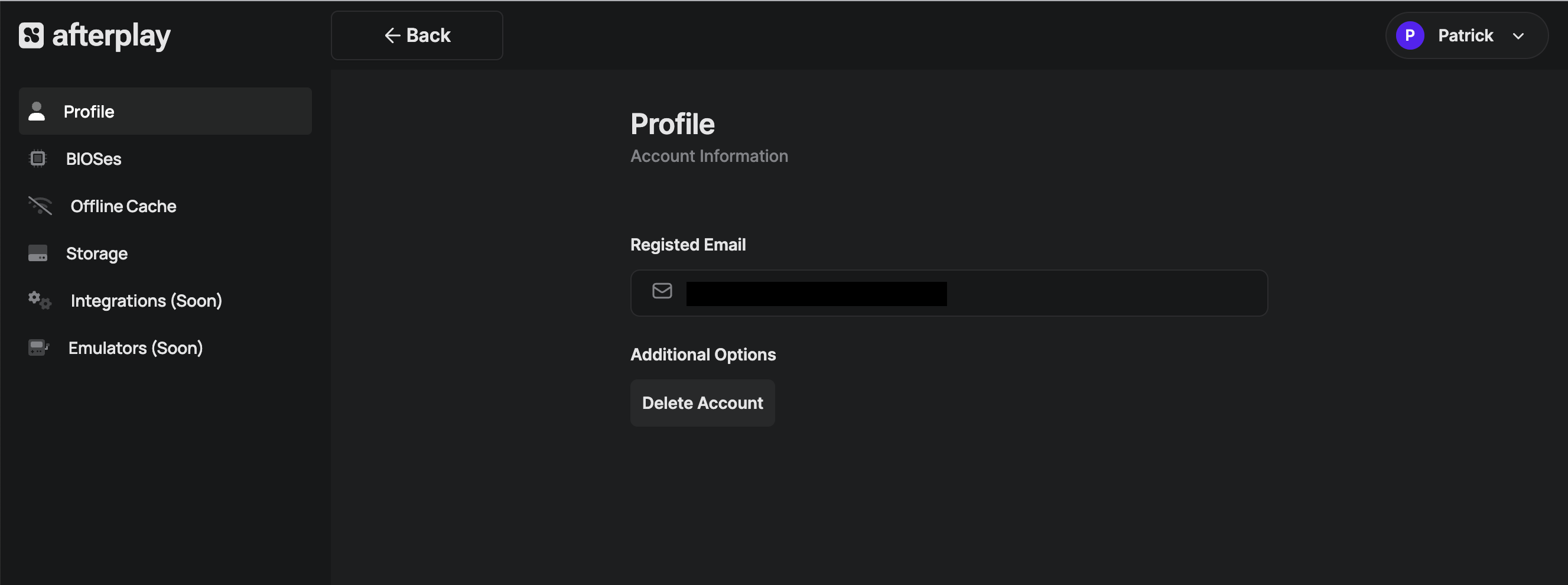Click the Offline Cache wifi-off icon
This screenshot has width=1568, height=585.
click(x=40, y=206)
